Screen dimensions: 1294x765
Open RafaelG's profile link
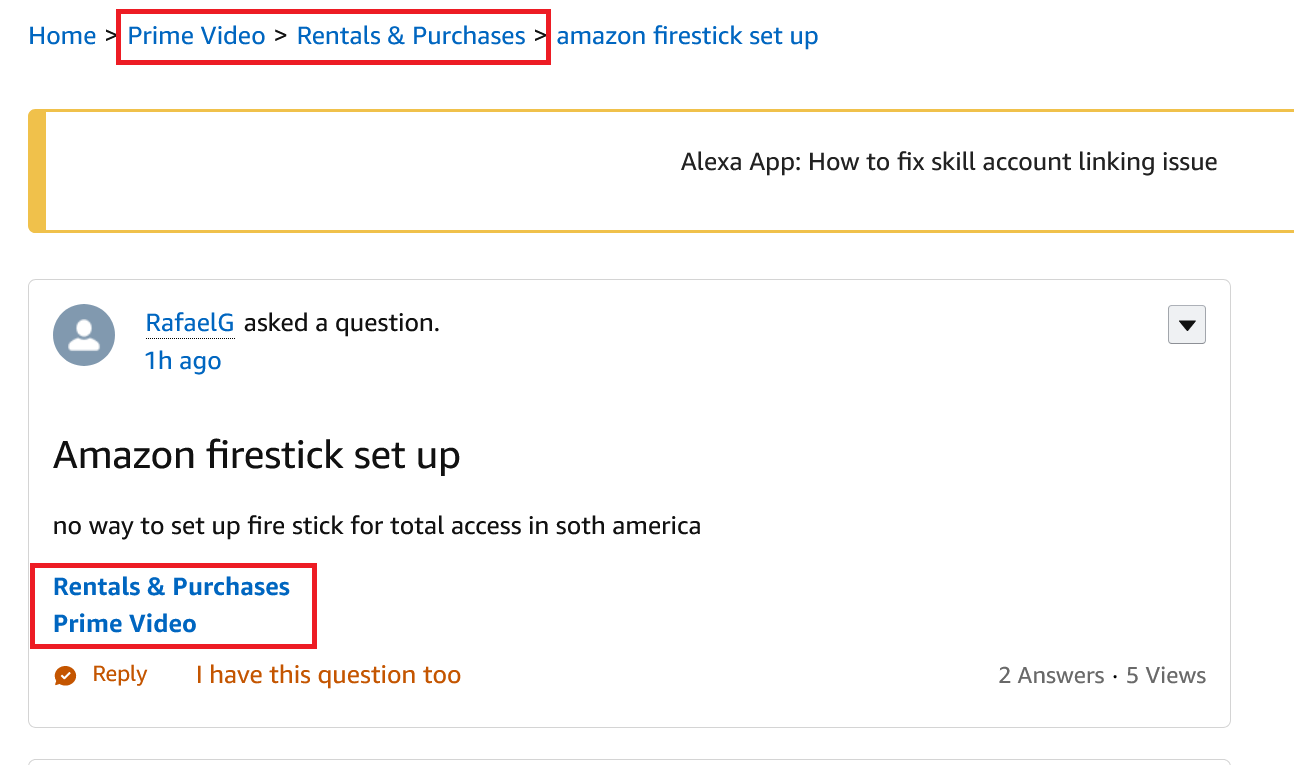click(x=190, y=322)
